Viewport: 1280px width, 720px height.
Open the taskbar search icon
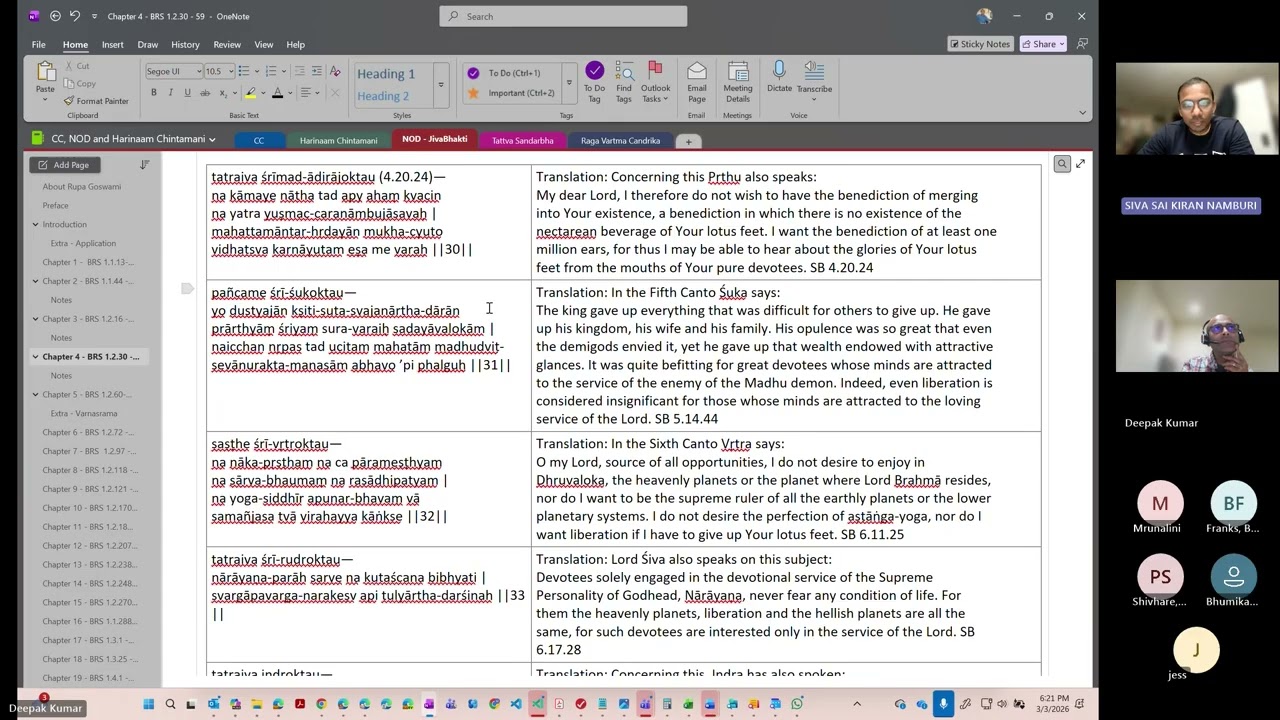(x=170, y=704)
